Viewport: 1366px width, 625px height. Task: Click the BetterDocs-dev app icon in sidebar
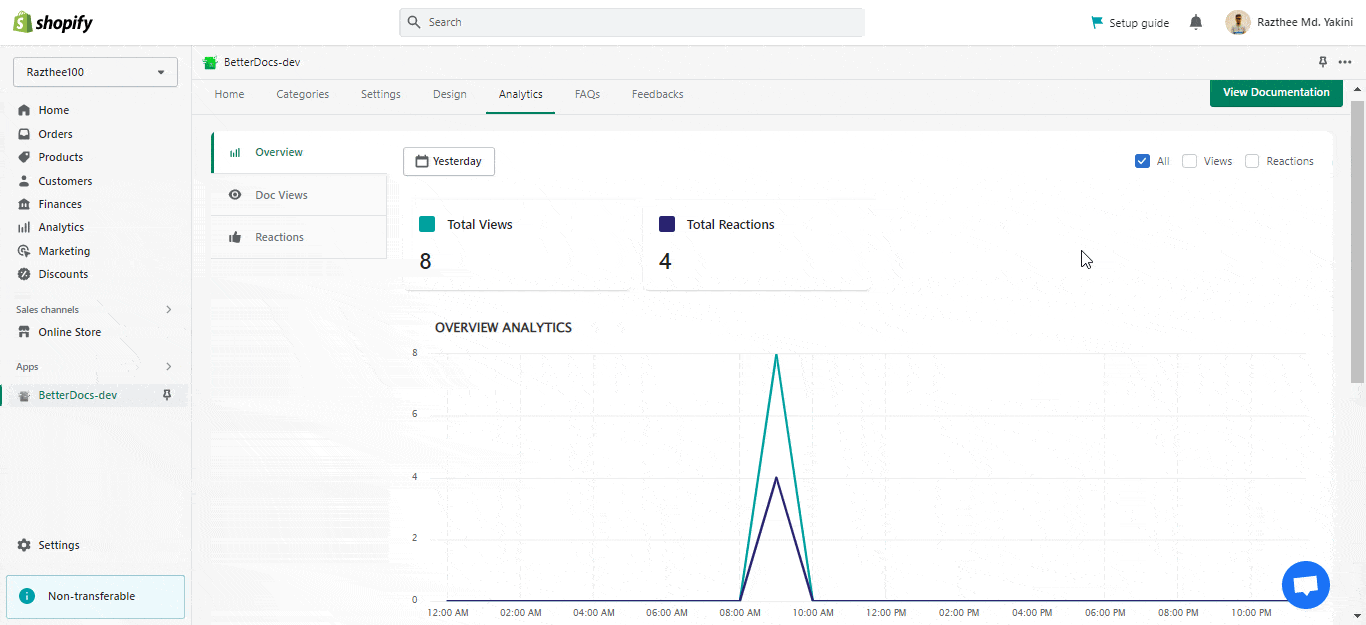(24, 395)
